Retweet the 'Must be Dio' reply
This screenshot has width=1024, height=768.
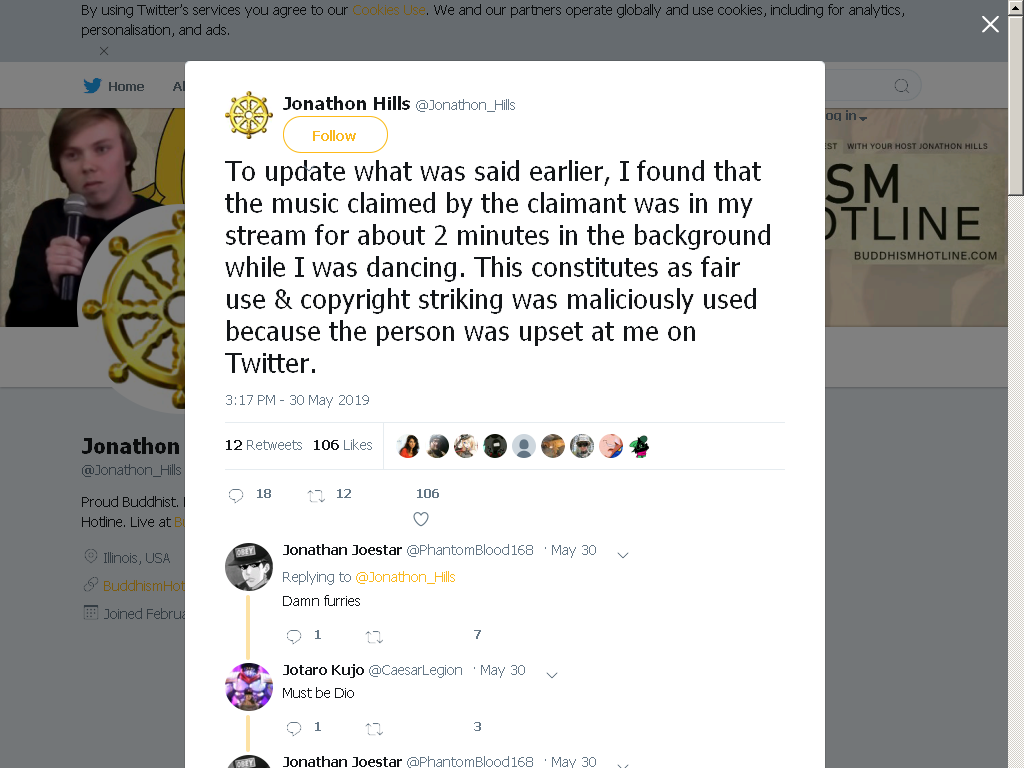(x=374, y=728)
